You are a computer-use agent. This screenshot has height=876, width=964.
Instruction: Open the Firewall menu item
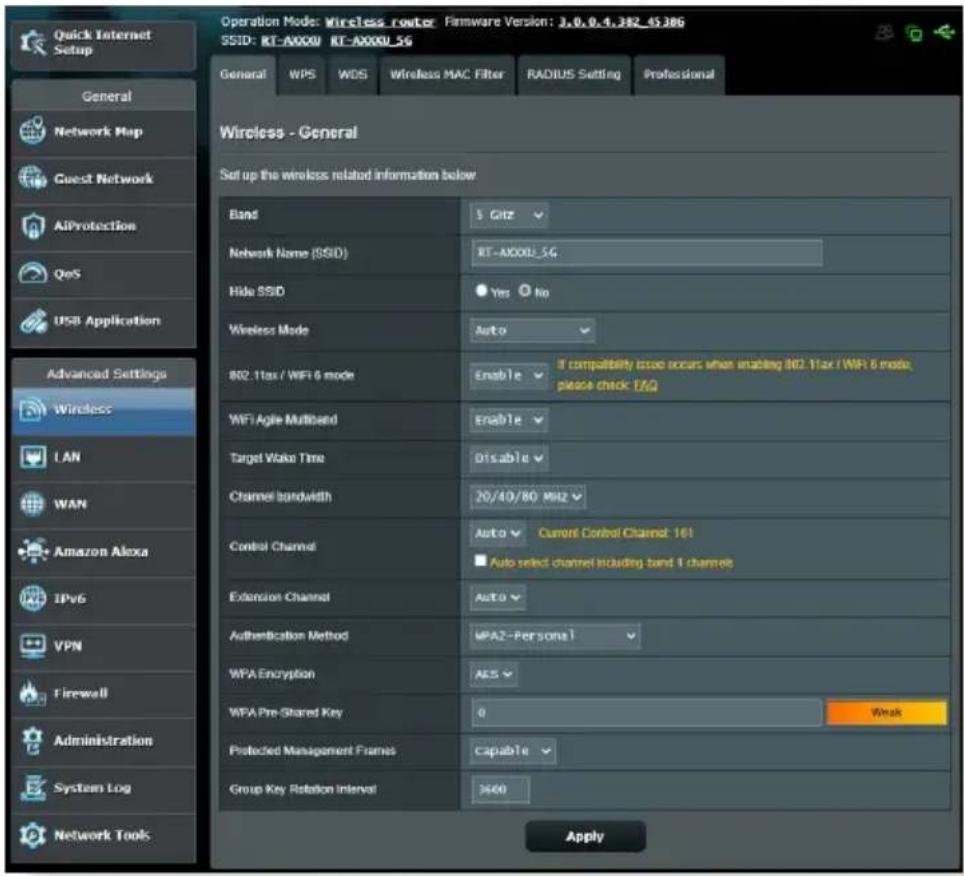click(104, 693)
